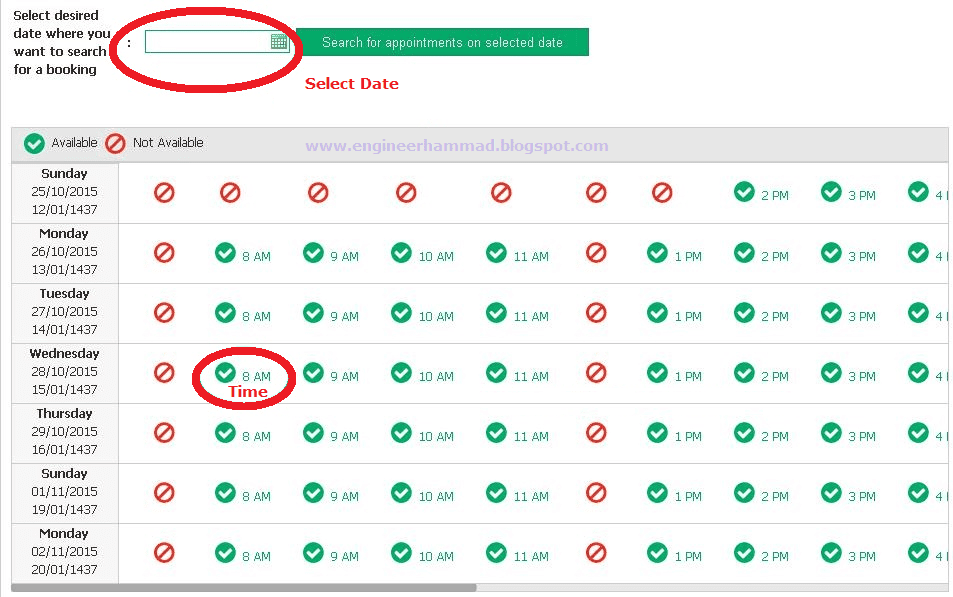The height and width of the screenshot is (597, 953).
Task: Click the Not Available legend icon
Action: click(113, 143)
